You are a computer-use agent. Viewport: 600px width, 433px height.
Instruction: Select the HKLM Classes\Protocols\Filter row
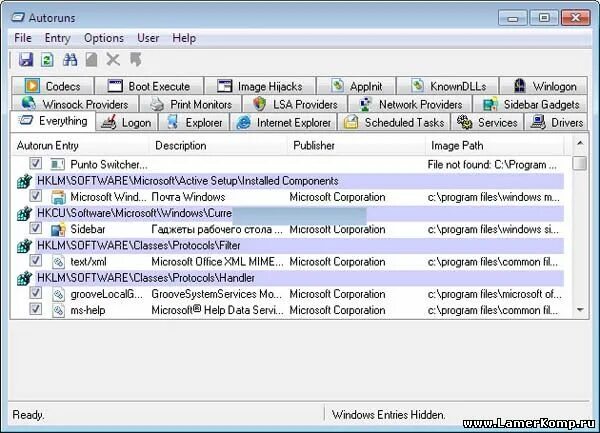(x=300, y=246)
